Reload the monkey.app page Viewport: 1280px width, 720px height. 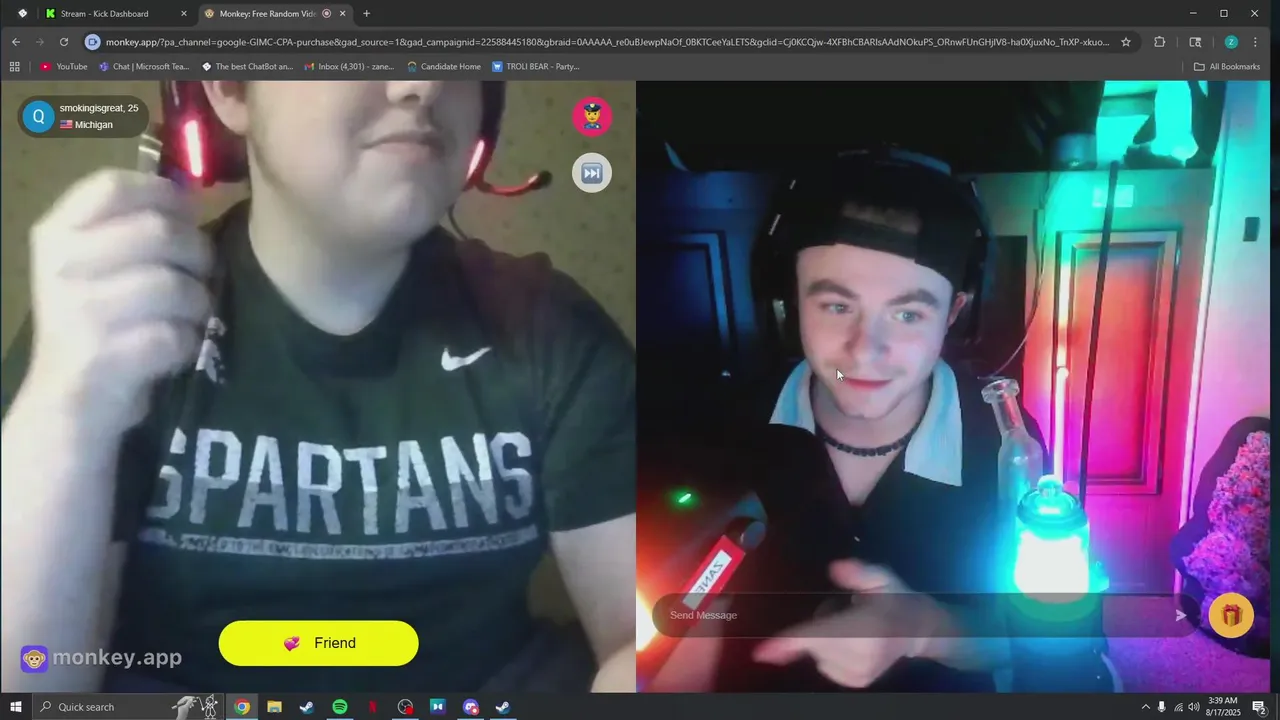pos(64,42)
